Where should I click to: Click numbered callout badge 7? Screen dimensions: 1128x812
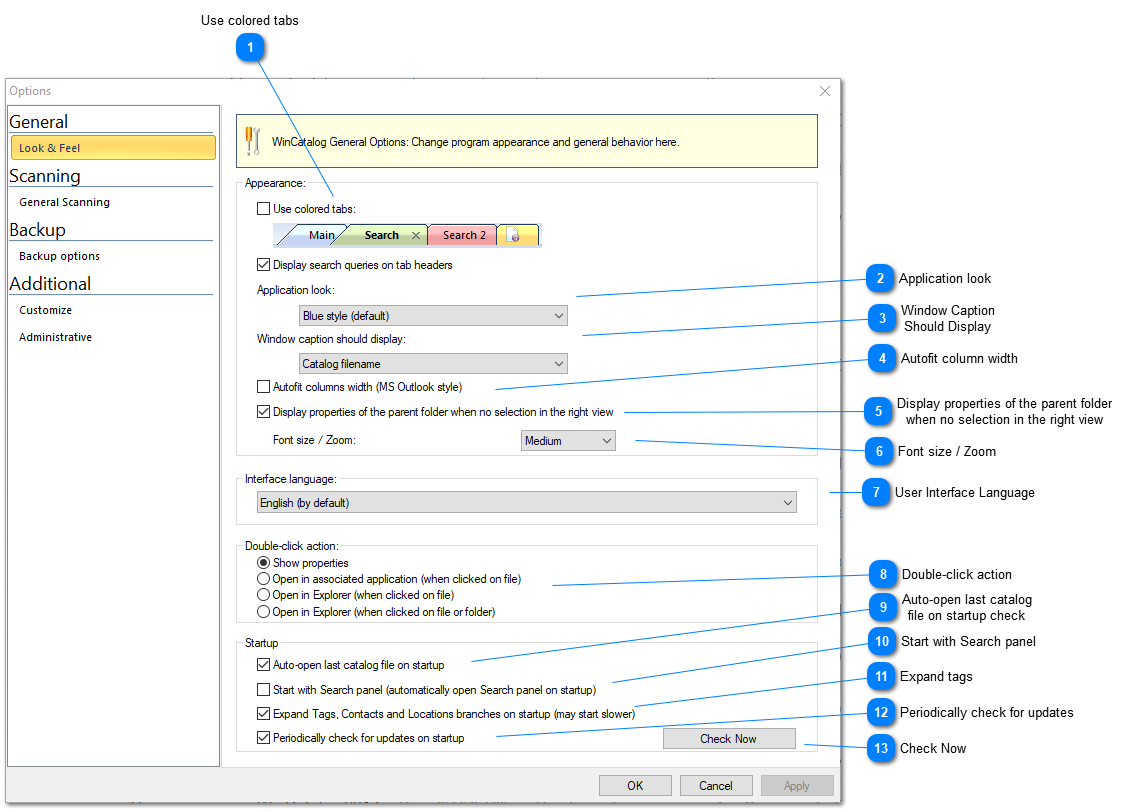[876, 493]
